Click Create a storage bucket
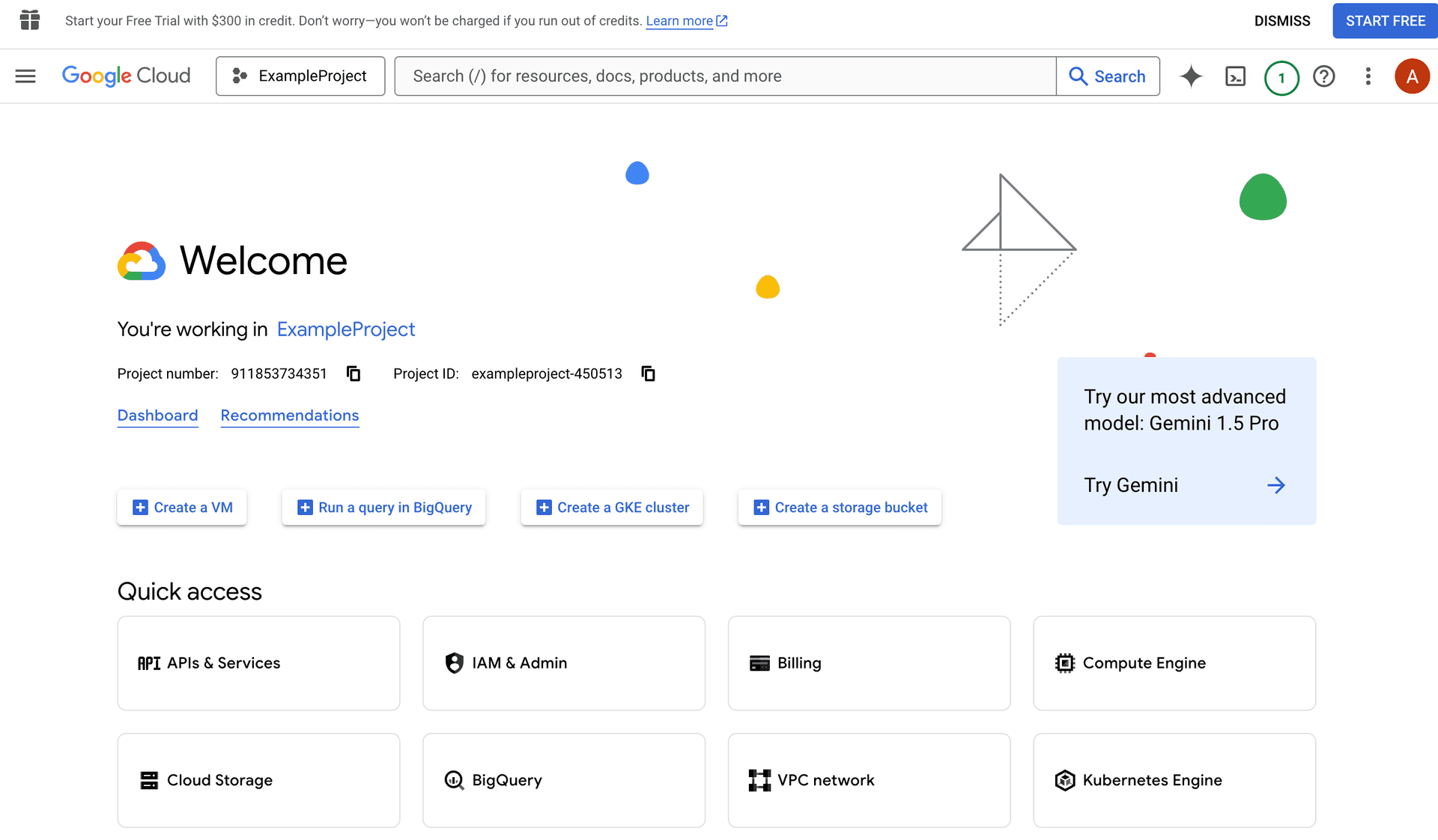1438x840 pixels. (839, 508)
